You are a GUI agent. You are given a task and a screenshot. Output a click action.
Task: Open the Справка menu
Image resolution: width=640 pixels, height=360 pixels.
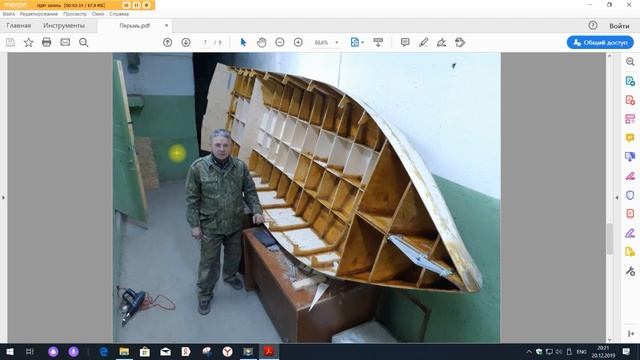119,14
